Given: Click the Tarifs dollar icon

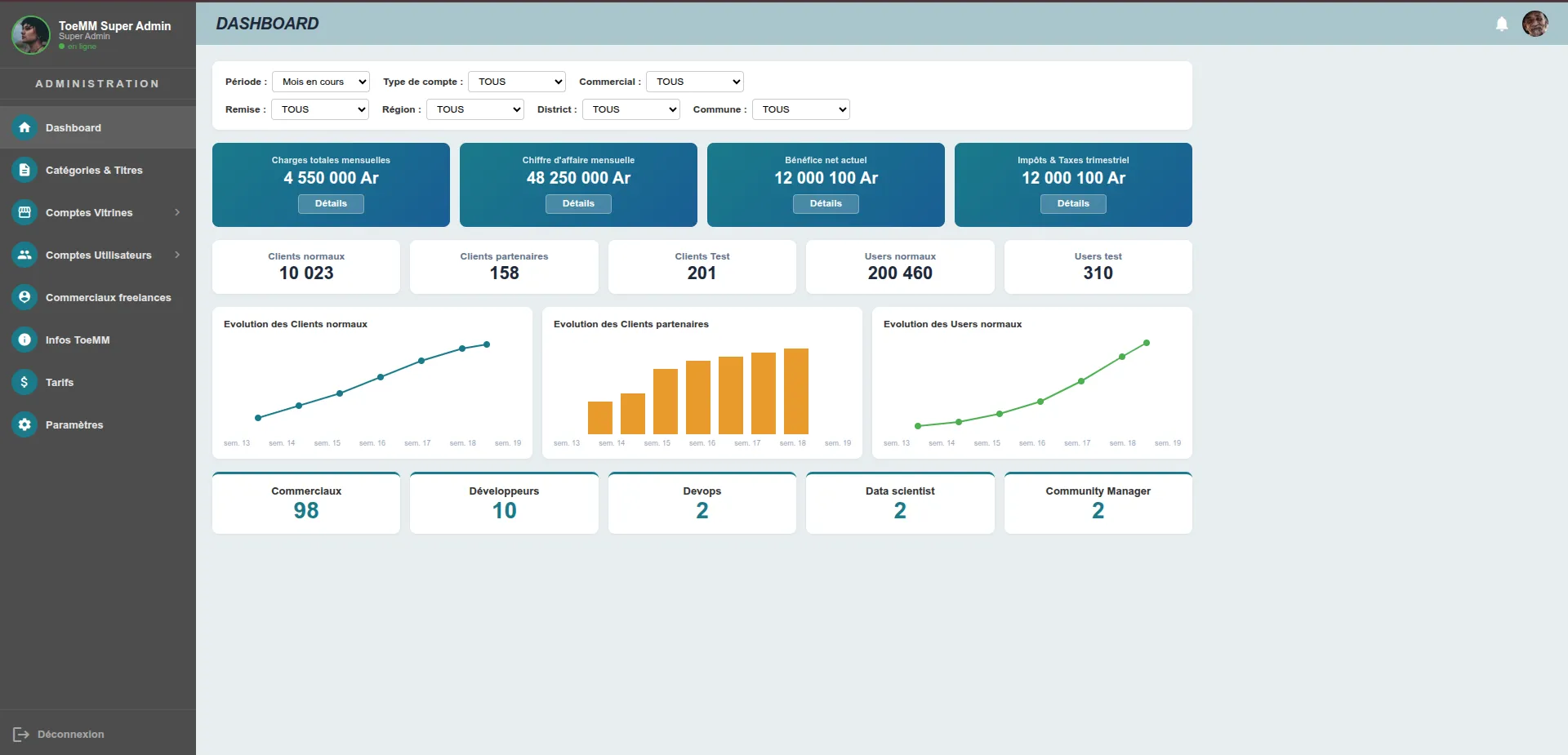Looking at the screenshot, I should [24, 382].
